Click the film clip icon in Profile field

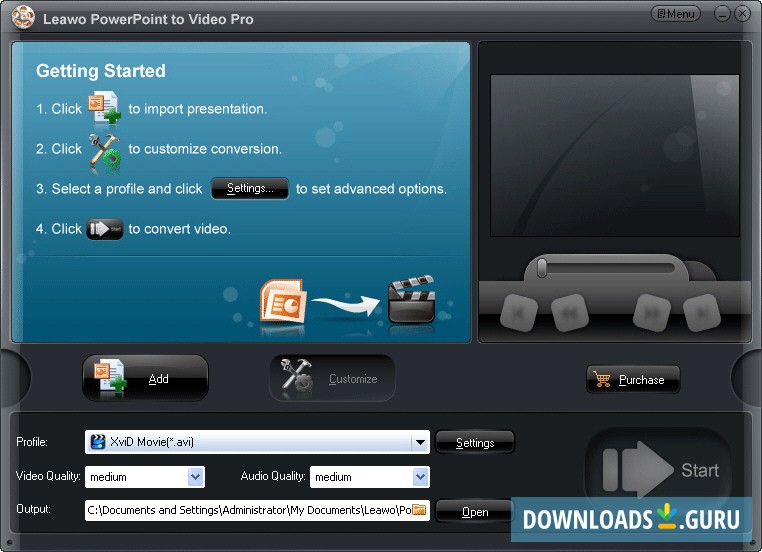(x=98, y=442)
